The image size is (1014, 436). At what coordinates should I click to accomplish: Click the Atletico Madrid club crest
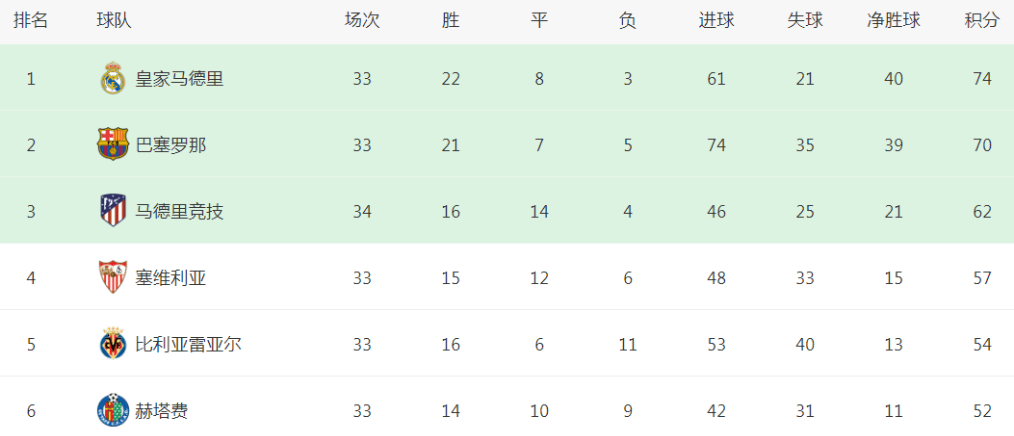coord(113,211)
